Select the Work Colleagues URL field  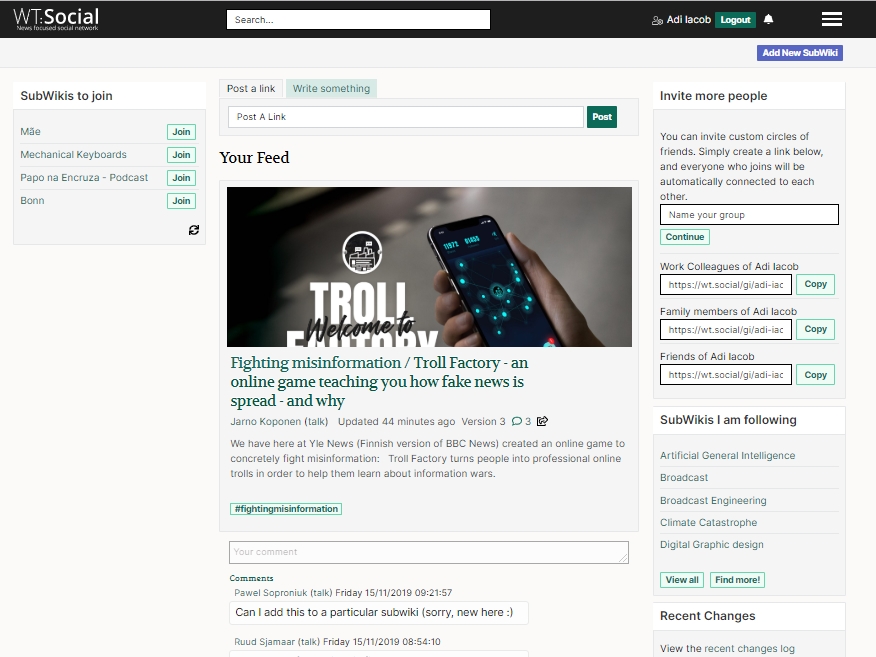click(726, 284)
